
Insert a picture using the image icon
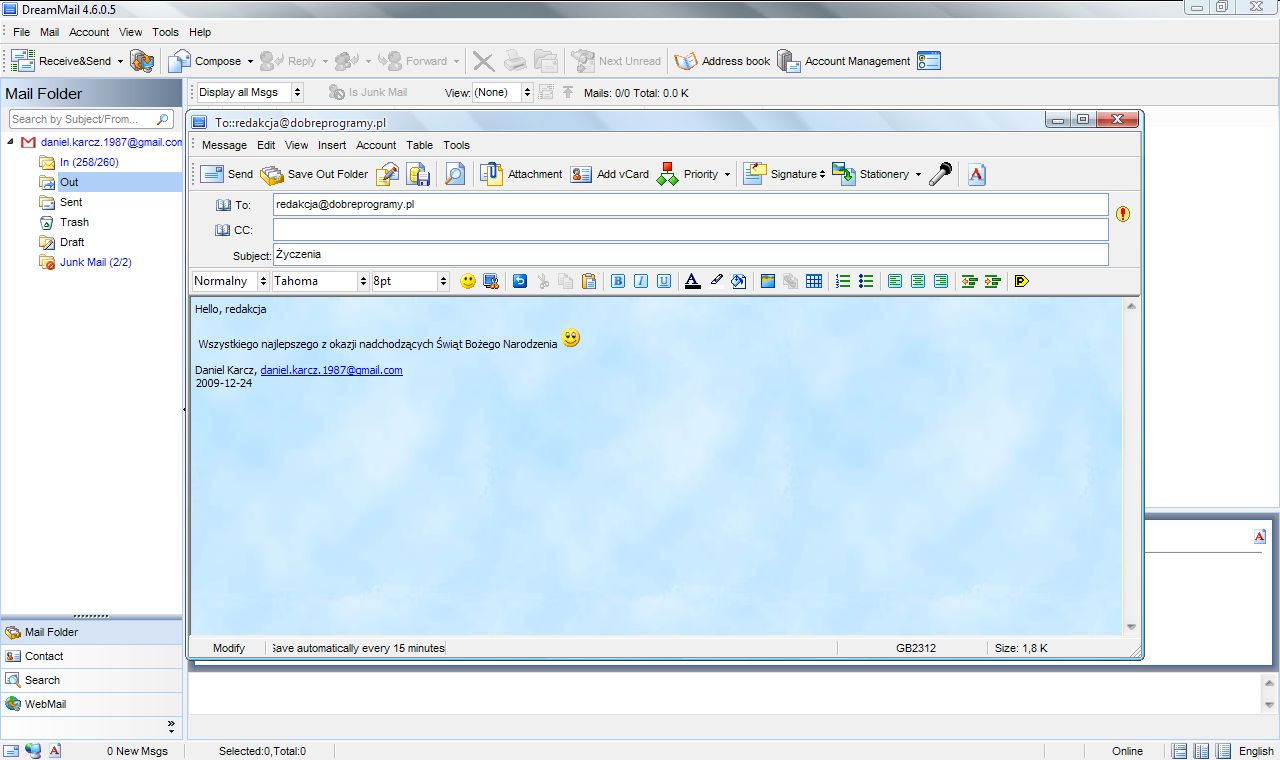(768, 281)
